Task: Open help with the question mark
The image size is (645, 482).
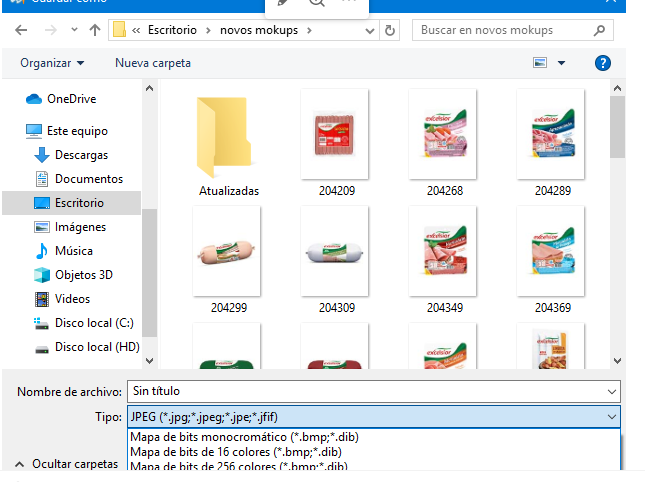Action: (603, 63)
